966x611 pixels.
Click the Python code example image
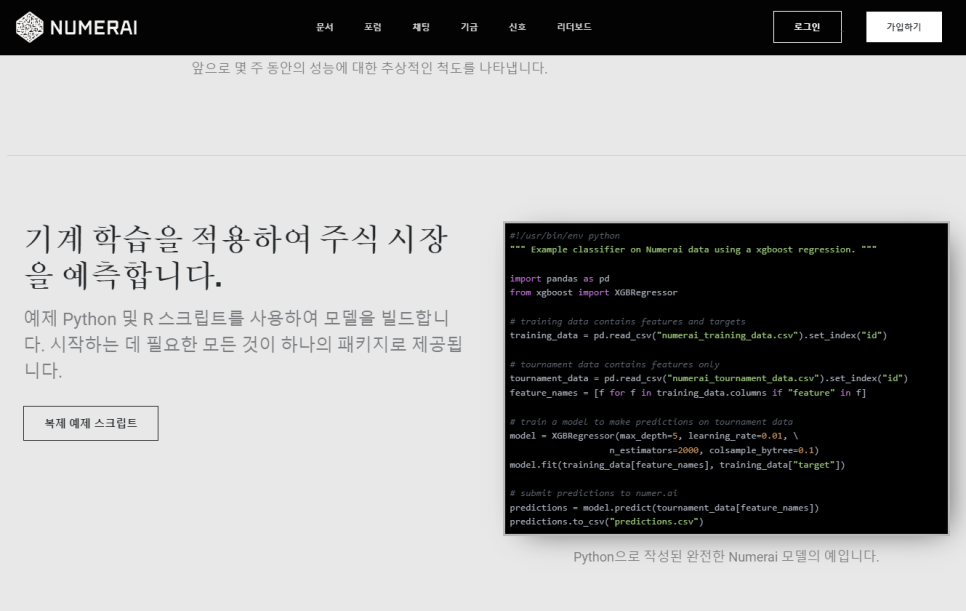pyautogui.click(x=726, y=378)
